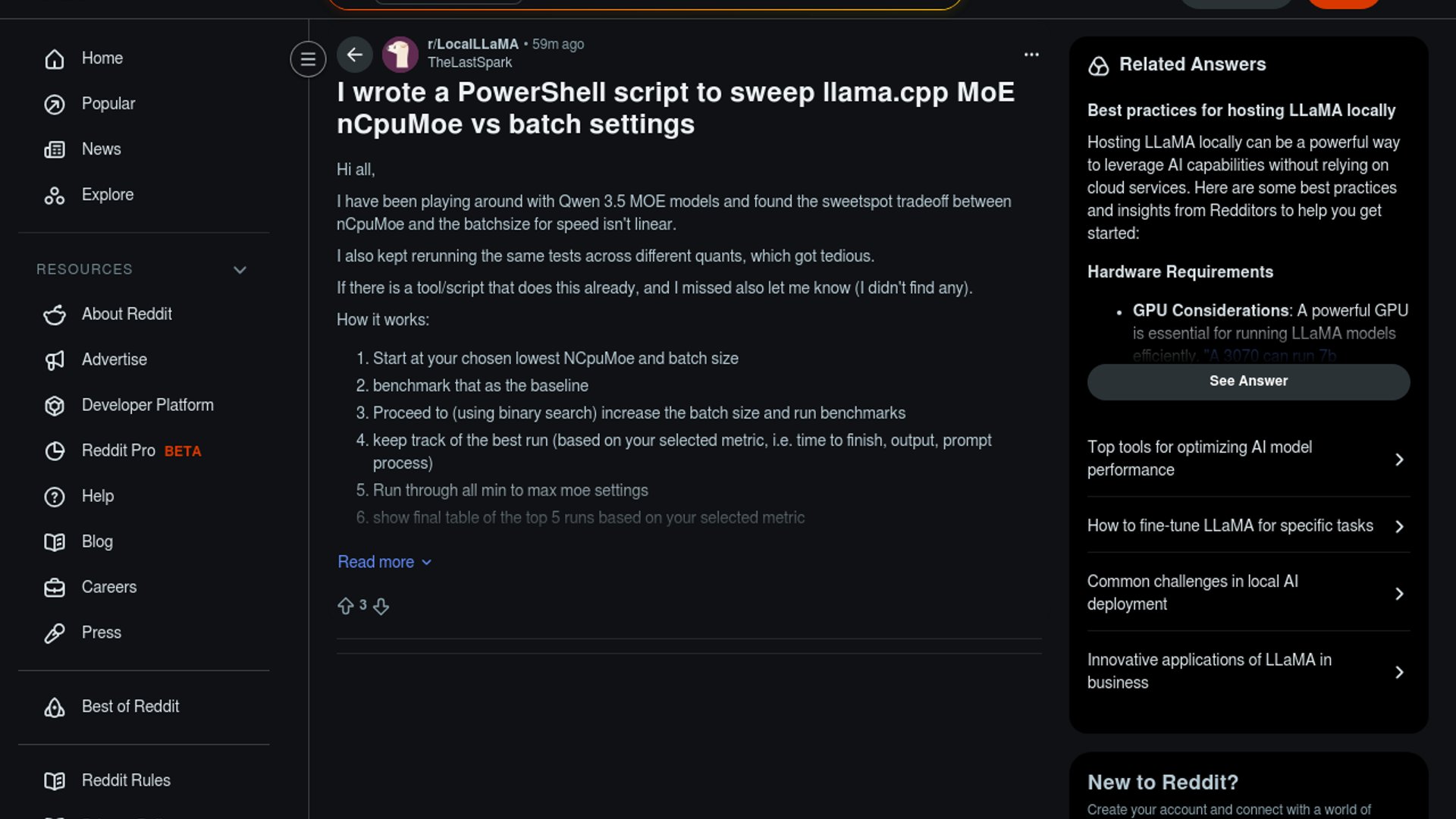Click the Explore icon in the sidebar
This screenshot has height=819, width=1456.
[x=55, y=195]
